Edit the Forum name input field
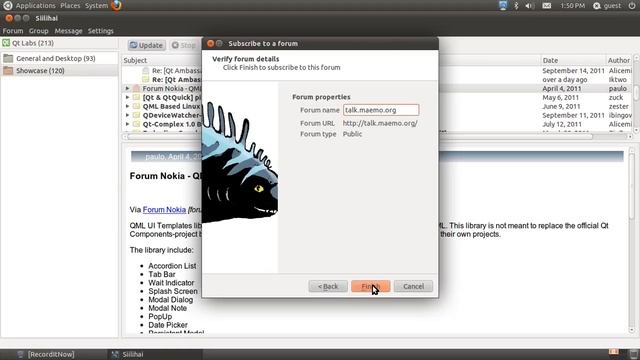 381,110
